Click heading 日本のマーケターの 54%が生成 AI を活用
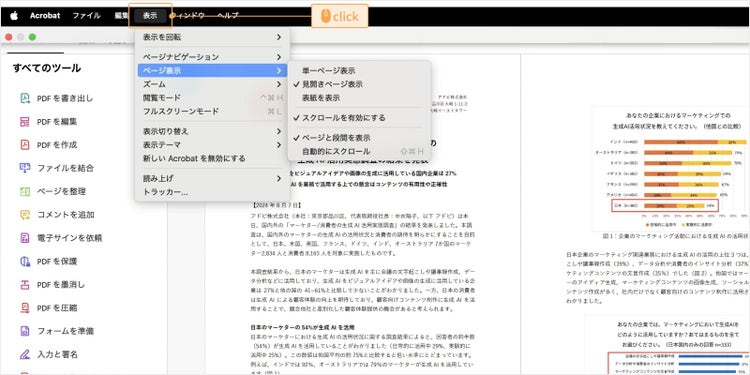The image size is (750, 375). click(x=303, y=328)
